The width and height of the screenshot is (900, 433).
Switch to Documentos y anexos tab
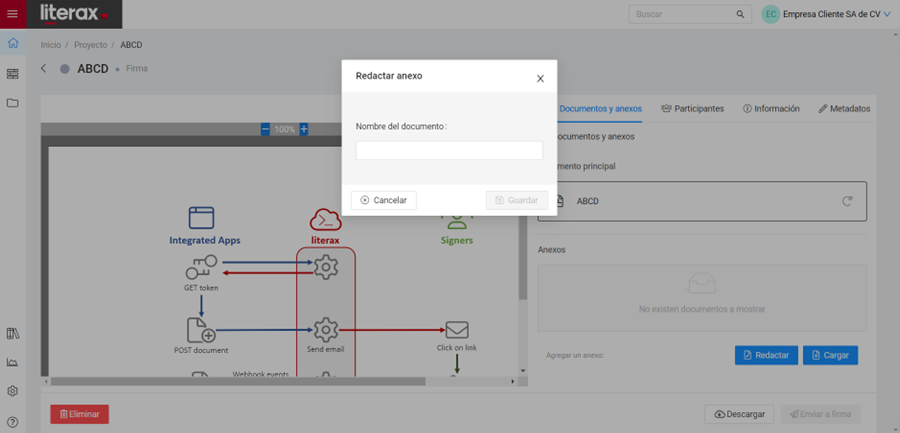click(600, 109)
